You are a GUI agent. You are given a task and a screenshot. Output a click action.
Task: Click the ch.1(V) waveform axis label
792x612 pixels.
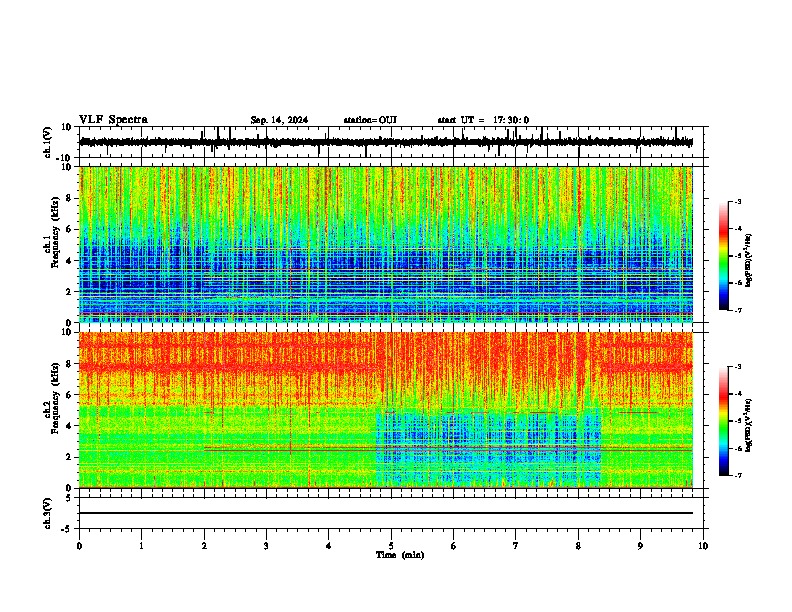(x=48, y=142)
